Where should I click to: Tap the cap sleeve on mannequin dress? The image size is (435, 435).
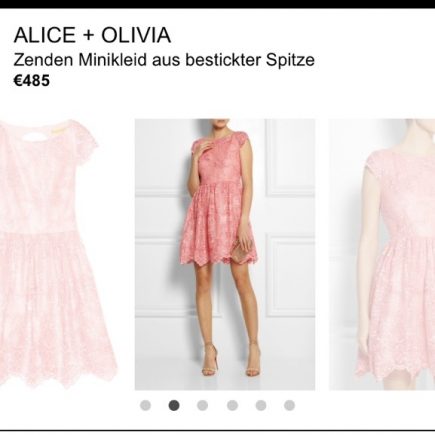click(369, 163)
